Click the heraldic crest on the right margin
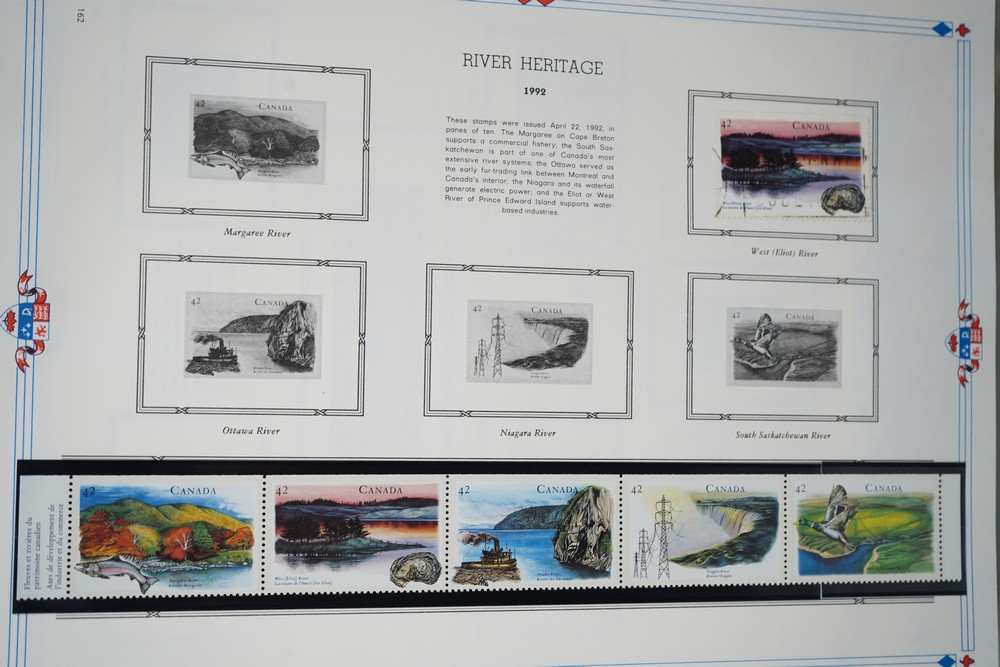Image resolution: width=1000 pixels, height=667 pixels. pos(967,342)
